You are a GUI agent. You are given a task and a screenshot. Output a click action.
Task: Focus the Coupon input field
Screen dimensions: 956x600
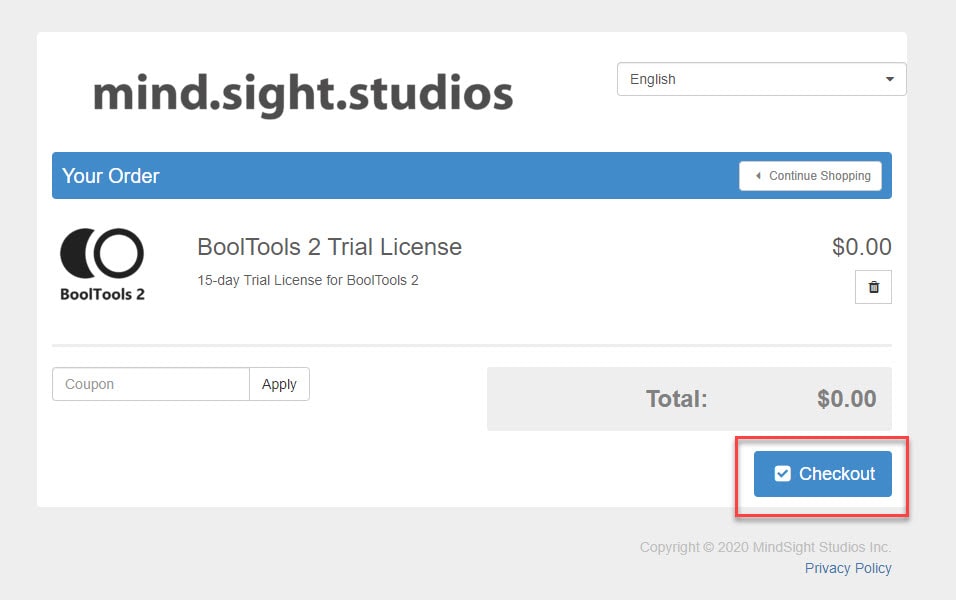coord(151,384)
